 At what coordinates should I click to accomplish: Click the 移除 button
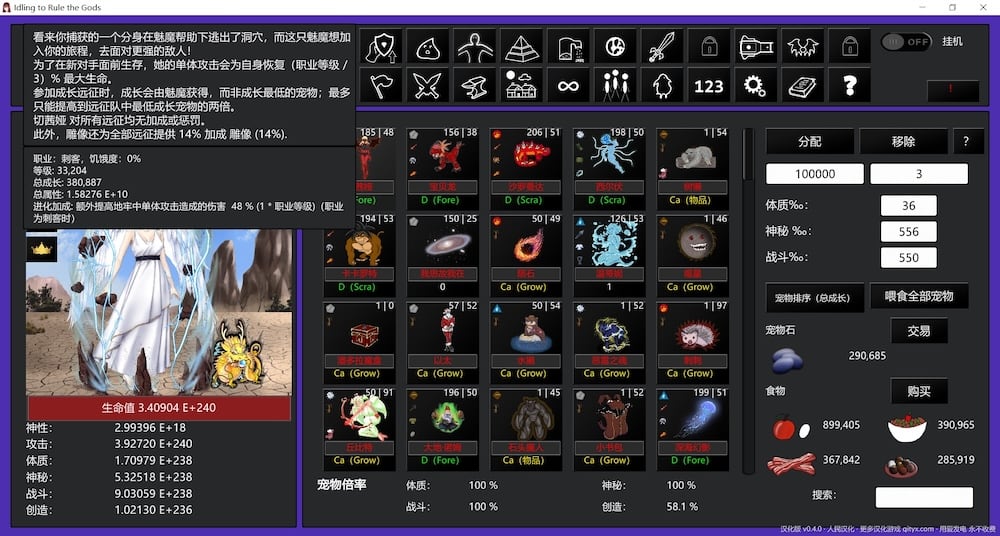[x=903, y=141]
